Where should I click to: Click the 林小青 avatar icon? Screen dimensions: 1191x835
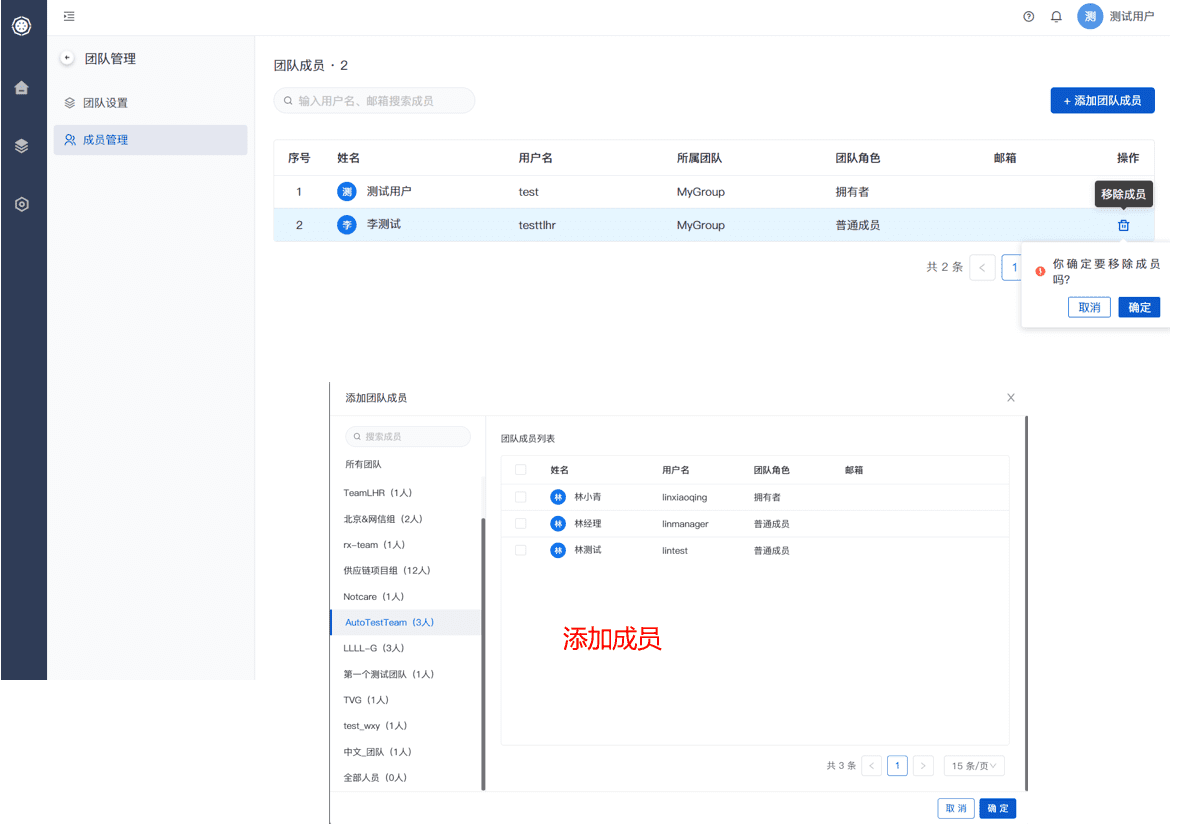[558, 497]
